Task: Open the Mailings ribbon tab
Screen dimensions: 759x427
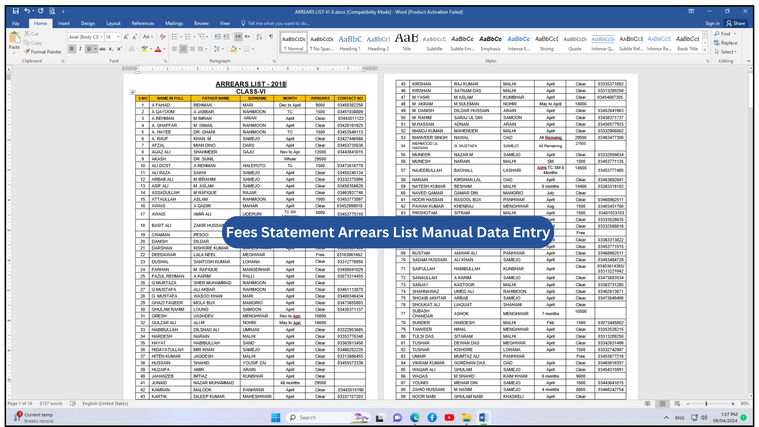Action: [x=174, y=23]
